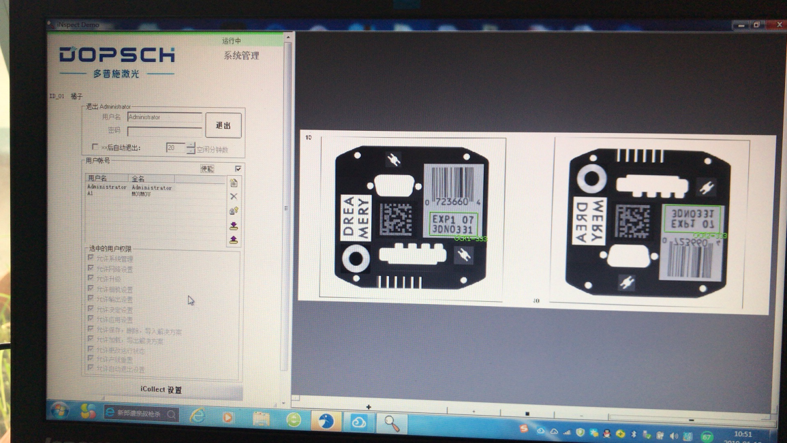Open the 系统管理 tab heading
This screenshot has width=787, height=443.
pos(241,56)
